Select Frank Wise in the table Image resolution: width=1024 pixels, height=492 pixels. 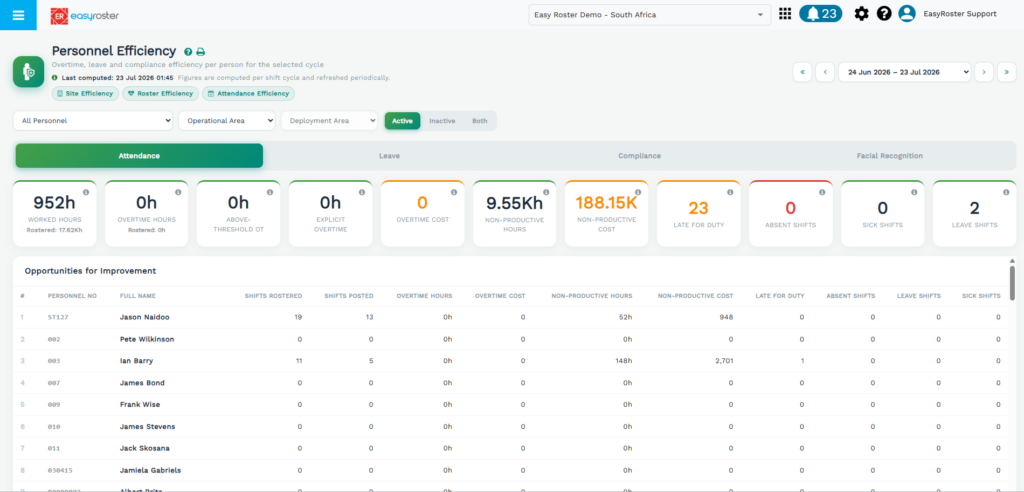coord(140,404)
